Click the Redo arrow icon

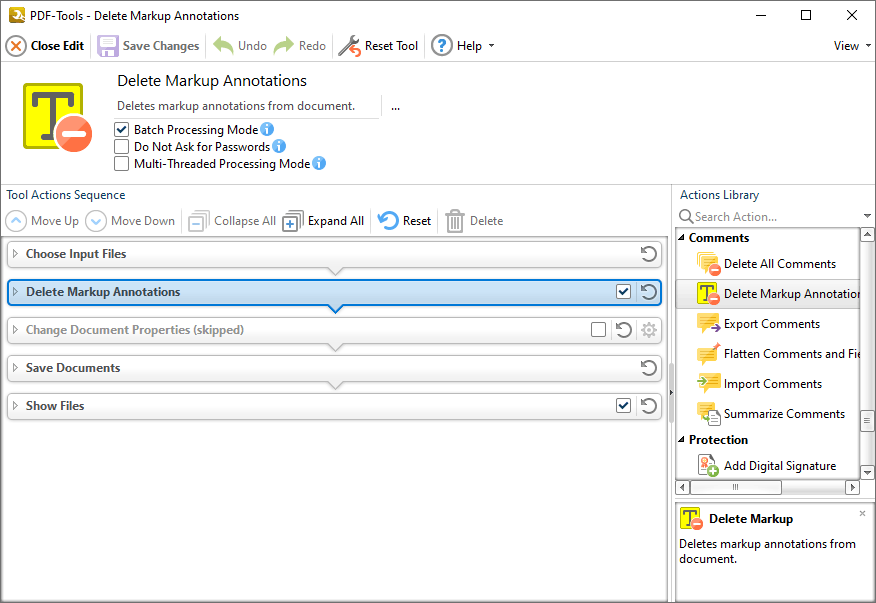point(284,45)
